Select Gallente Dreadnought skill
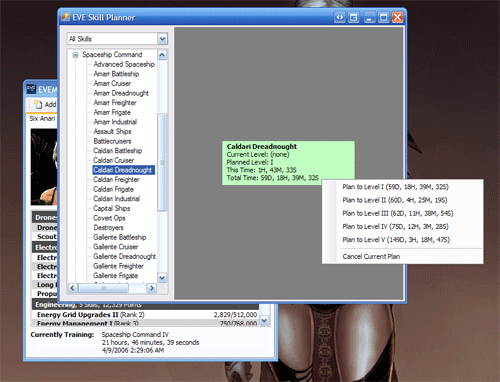This screenshot has width=500, height=382. point(124,256)
